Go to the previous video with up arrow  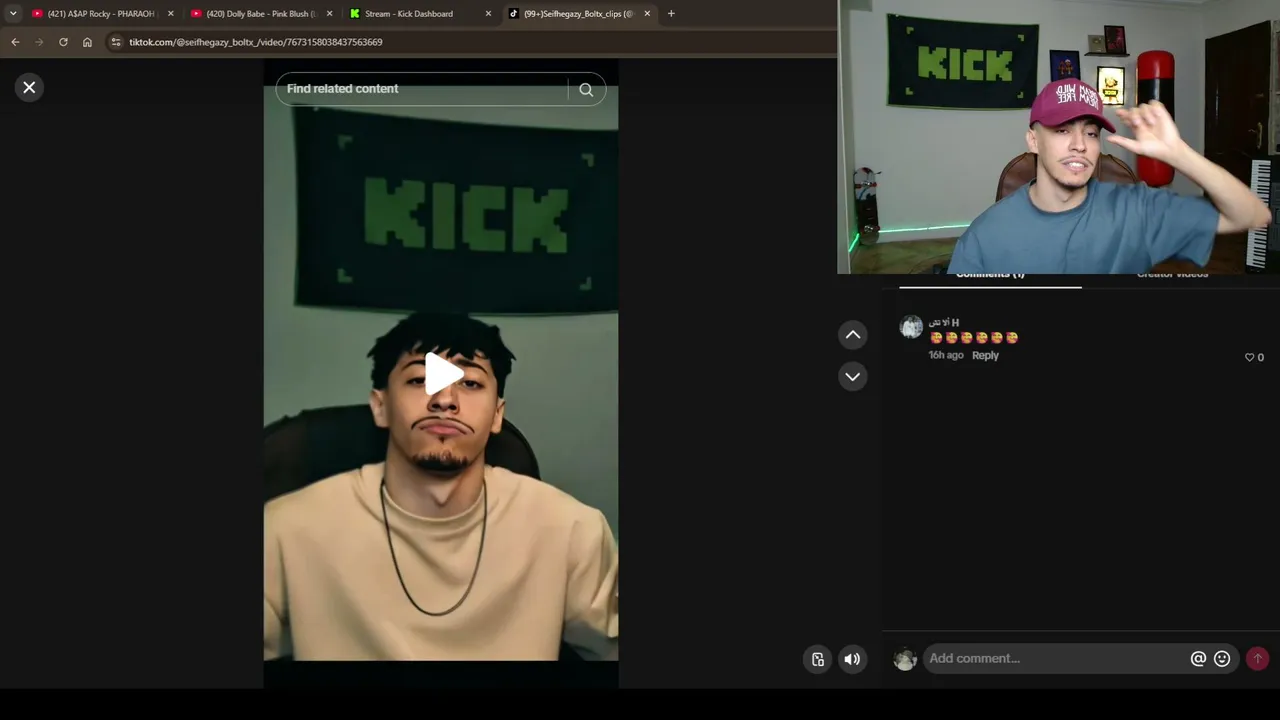853,335
